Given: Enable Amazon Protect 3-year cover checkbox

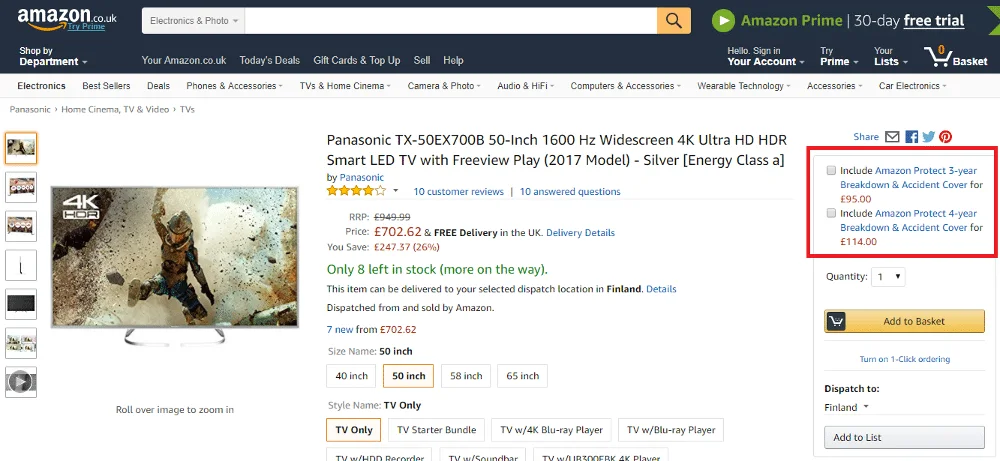Looking at the screenshot, I should (x=831, y=171).
